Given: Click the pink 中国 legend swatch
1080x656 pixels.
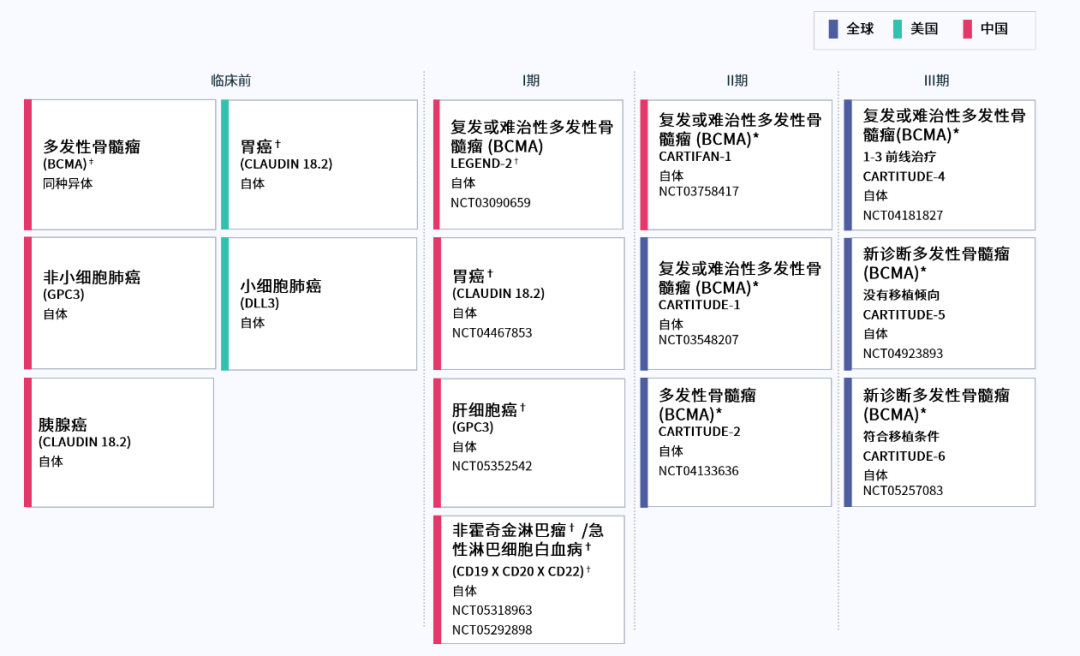Looking at the screenshot, I should point(967,29).
